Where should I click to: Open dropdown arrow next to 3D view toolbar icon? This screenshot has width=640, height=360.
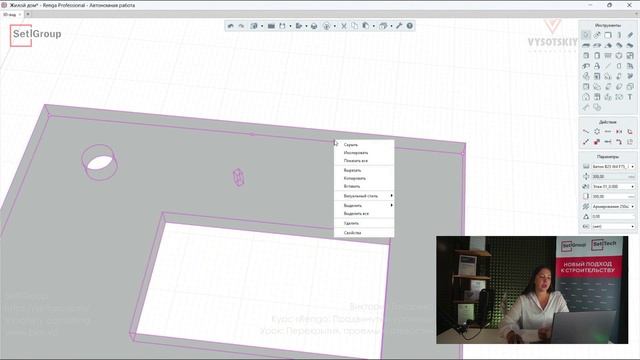coord(262,26)
